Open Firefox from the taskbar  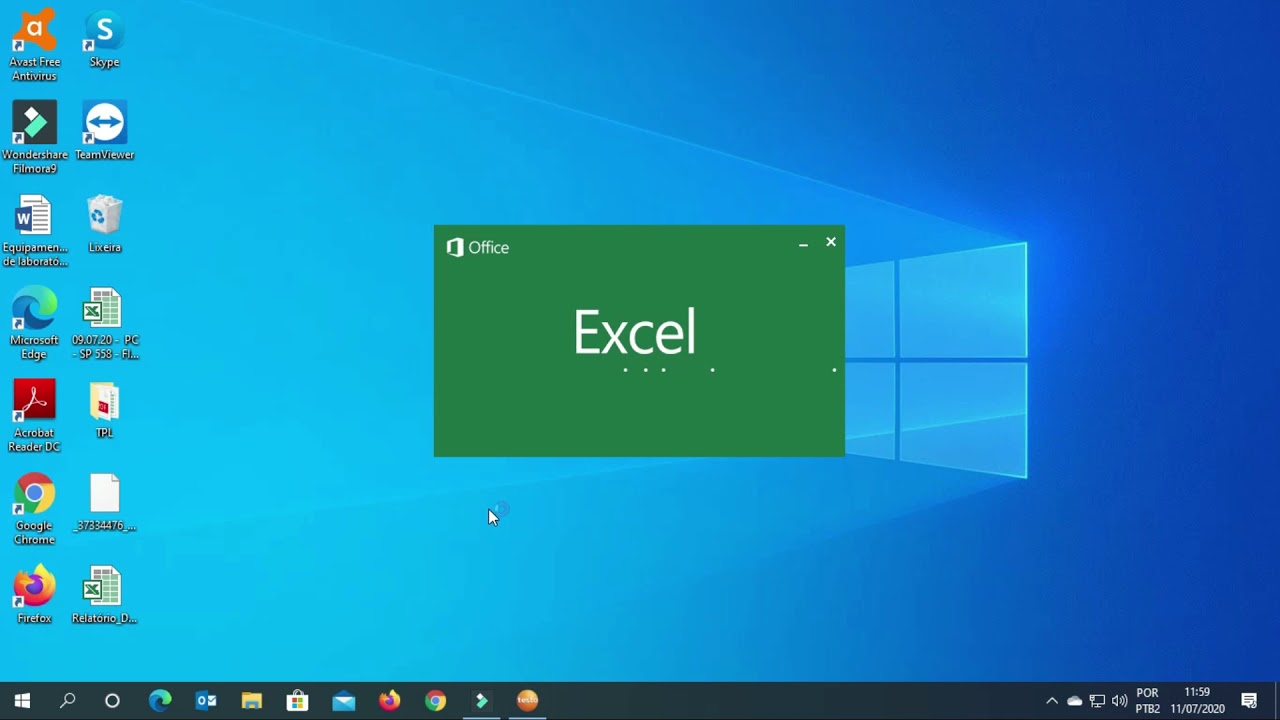pyautogui.click(x=390, y=701)
